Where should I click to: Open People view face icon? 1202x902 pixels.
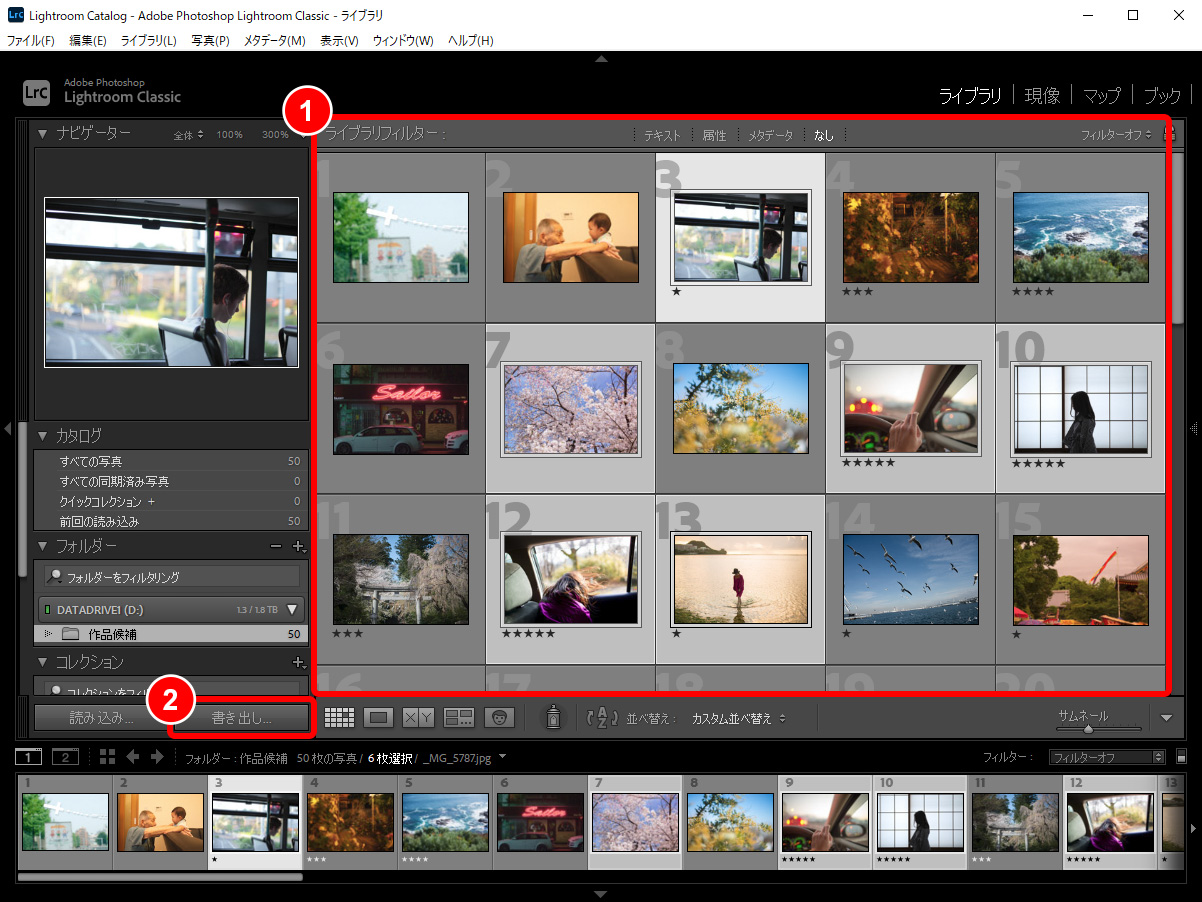(x=499, y=718)
